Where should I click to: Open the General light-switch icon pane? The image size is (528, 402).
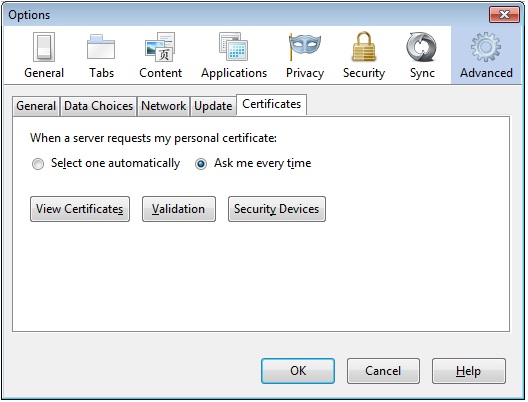(x=44, y=56)
